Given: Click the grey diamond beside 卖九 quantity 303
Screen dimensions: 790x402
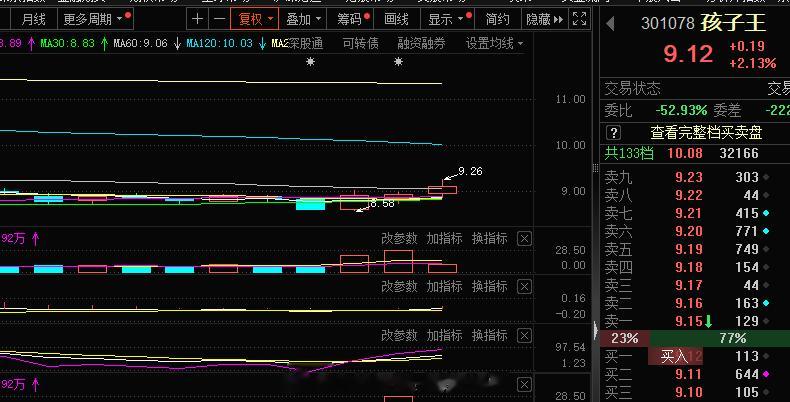Looking at the screenshot, I should click(766, 177).
